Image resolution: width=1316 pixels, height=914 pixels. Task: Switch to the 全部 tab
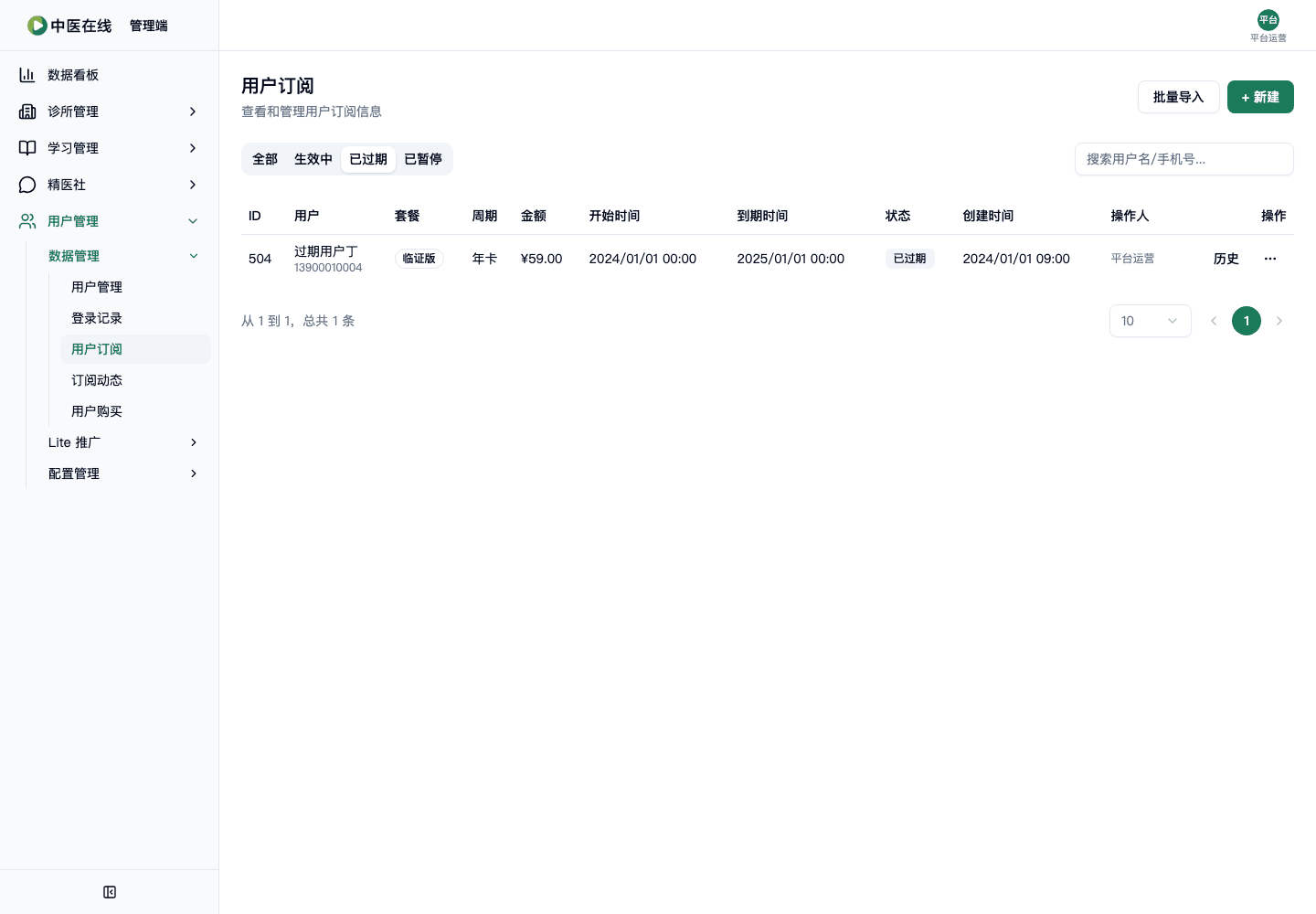(x=265, y=159)
